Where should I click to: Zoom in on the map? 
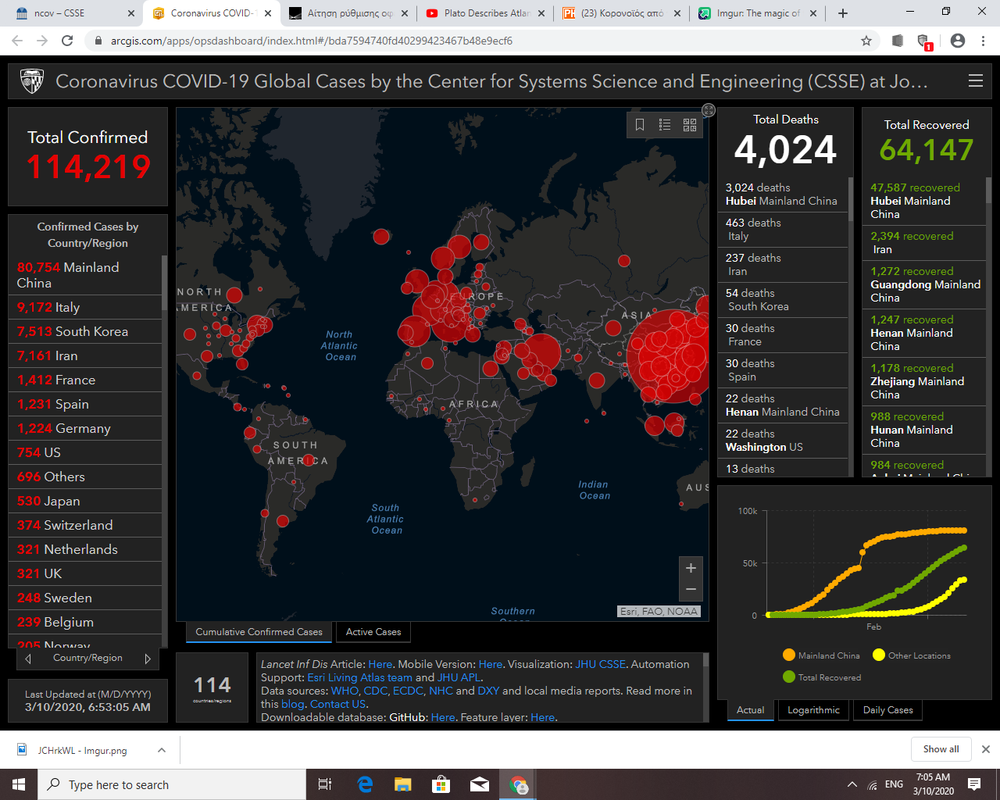pos(691,568)
